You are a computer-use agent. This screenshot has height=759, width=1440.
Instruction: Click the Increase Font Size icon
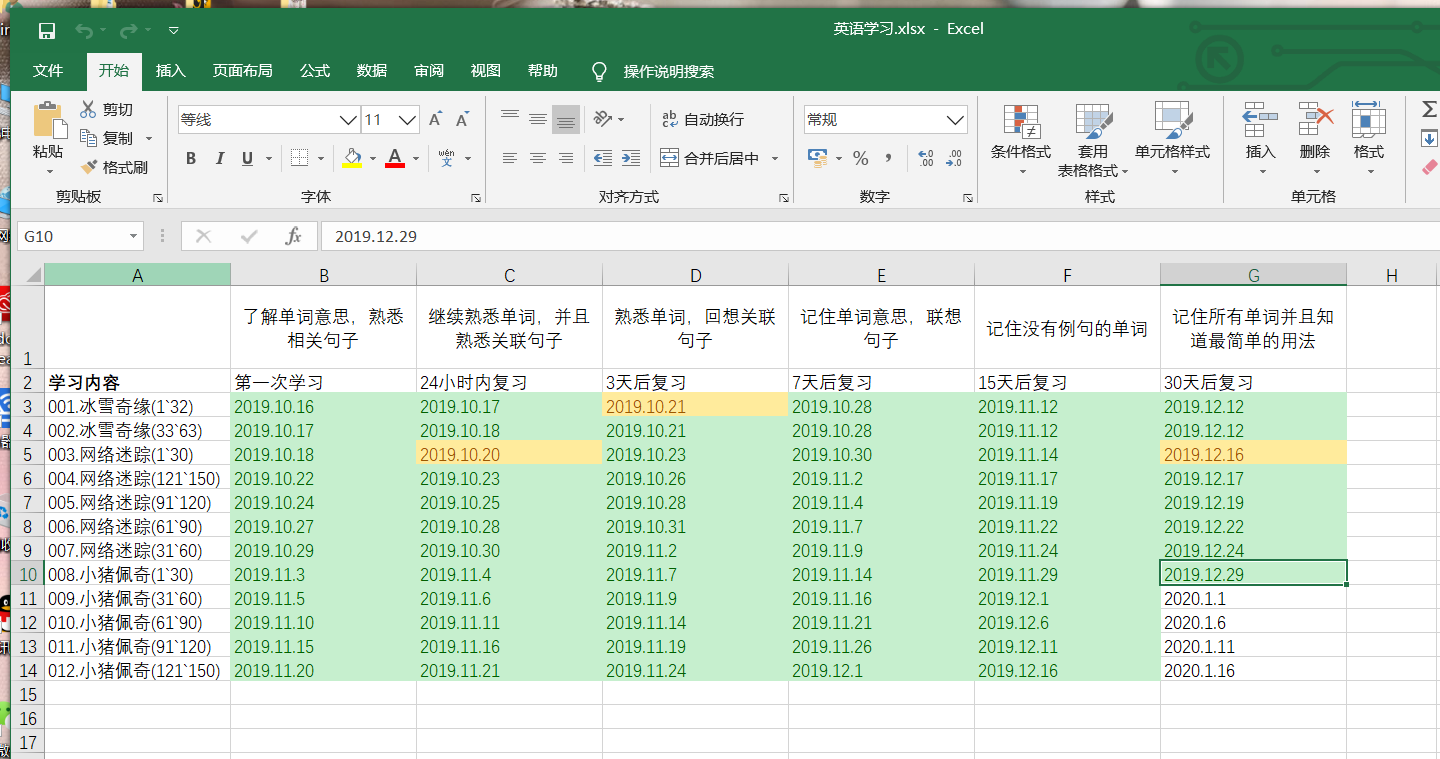436,120
